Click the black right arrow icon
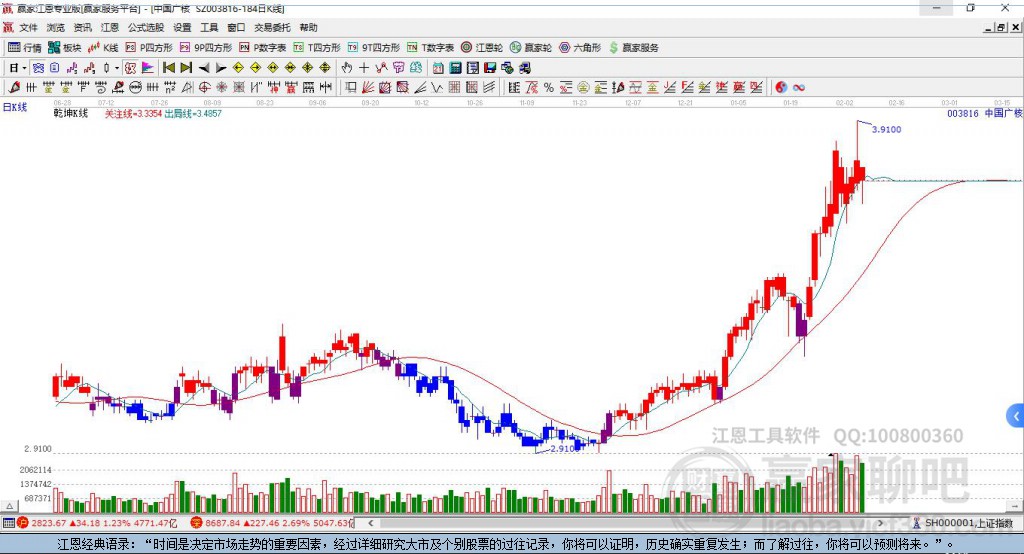Screen dimensions: 1024x554 (221, 68)
